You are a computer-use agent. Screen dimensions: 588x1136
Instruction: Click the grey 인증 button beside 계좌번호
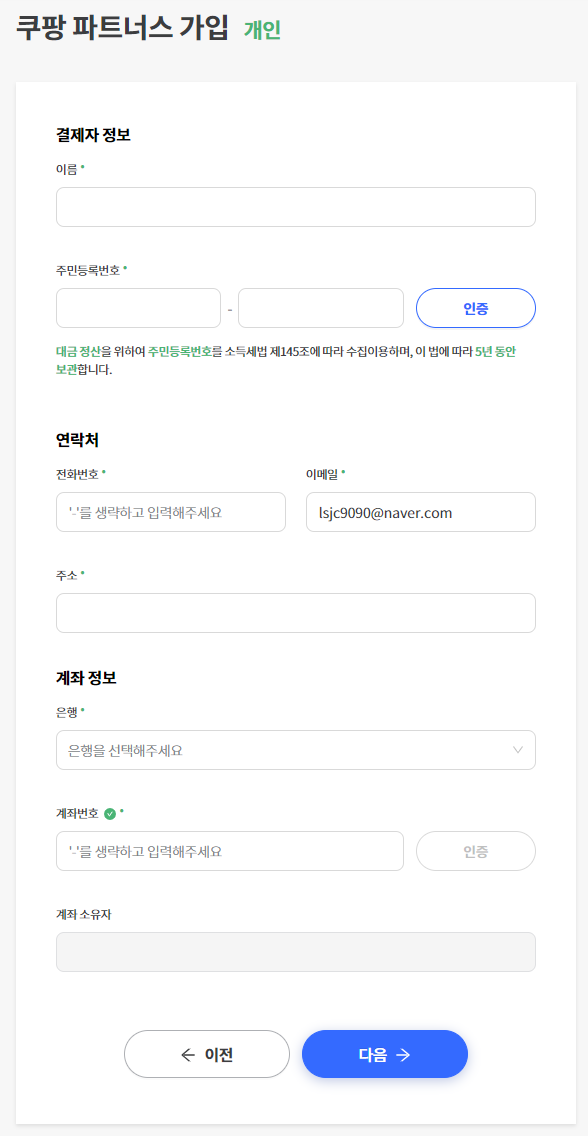(x=476, y=851)
